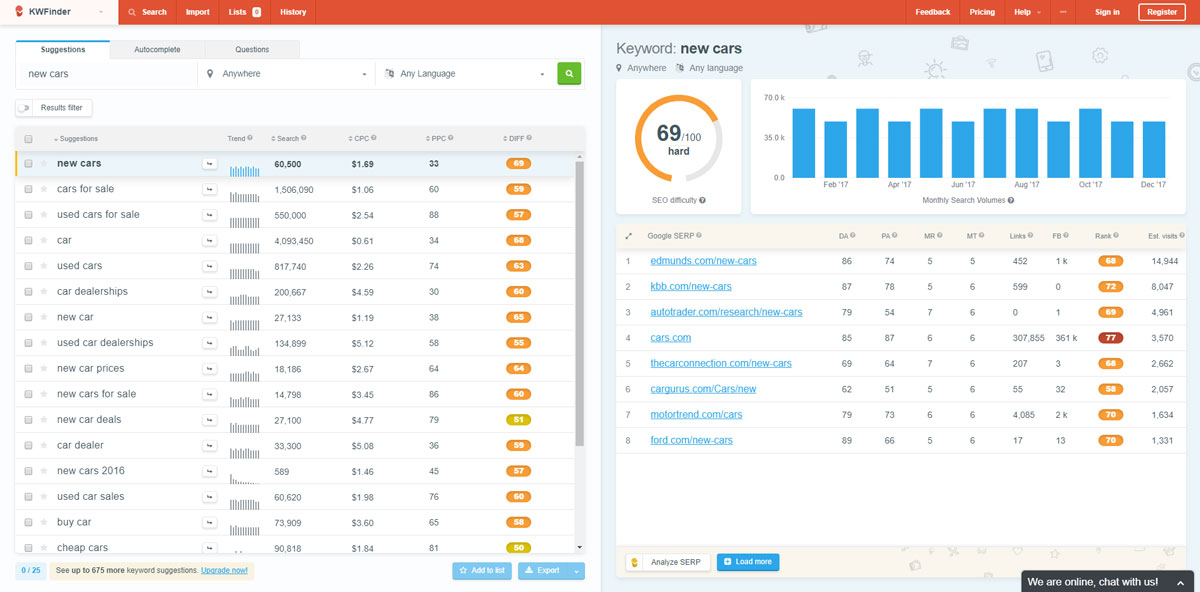
Task: Toggle the Results filter switch
Action: tap(24, 107)
